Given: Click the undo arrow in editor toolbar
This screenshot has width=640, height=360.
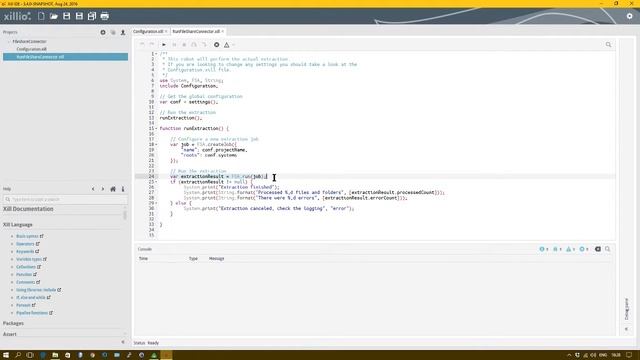Looking at the screenshot, I should 142,44.
